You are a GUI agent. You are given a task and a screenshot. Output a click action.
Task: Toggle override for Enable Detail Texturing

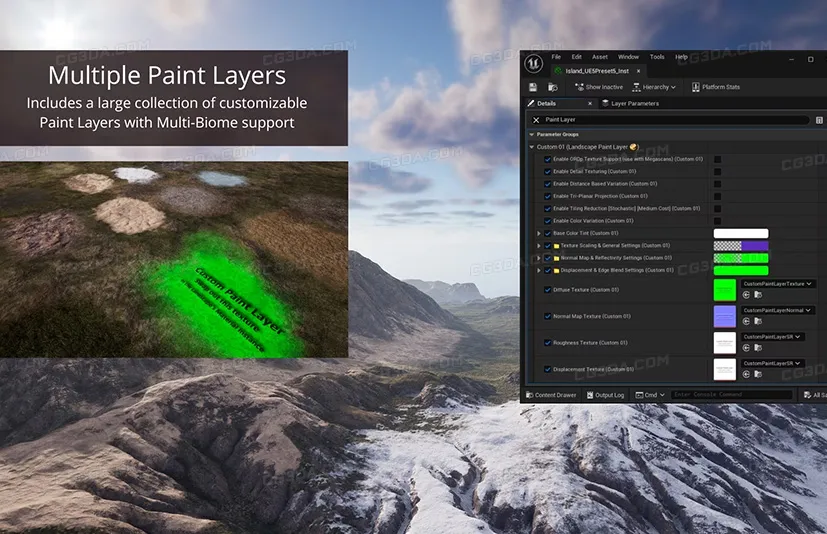click(547, 171)
